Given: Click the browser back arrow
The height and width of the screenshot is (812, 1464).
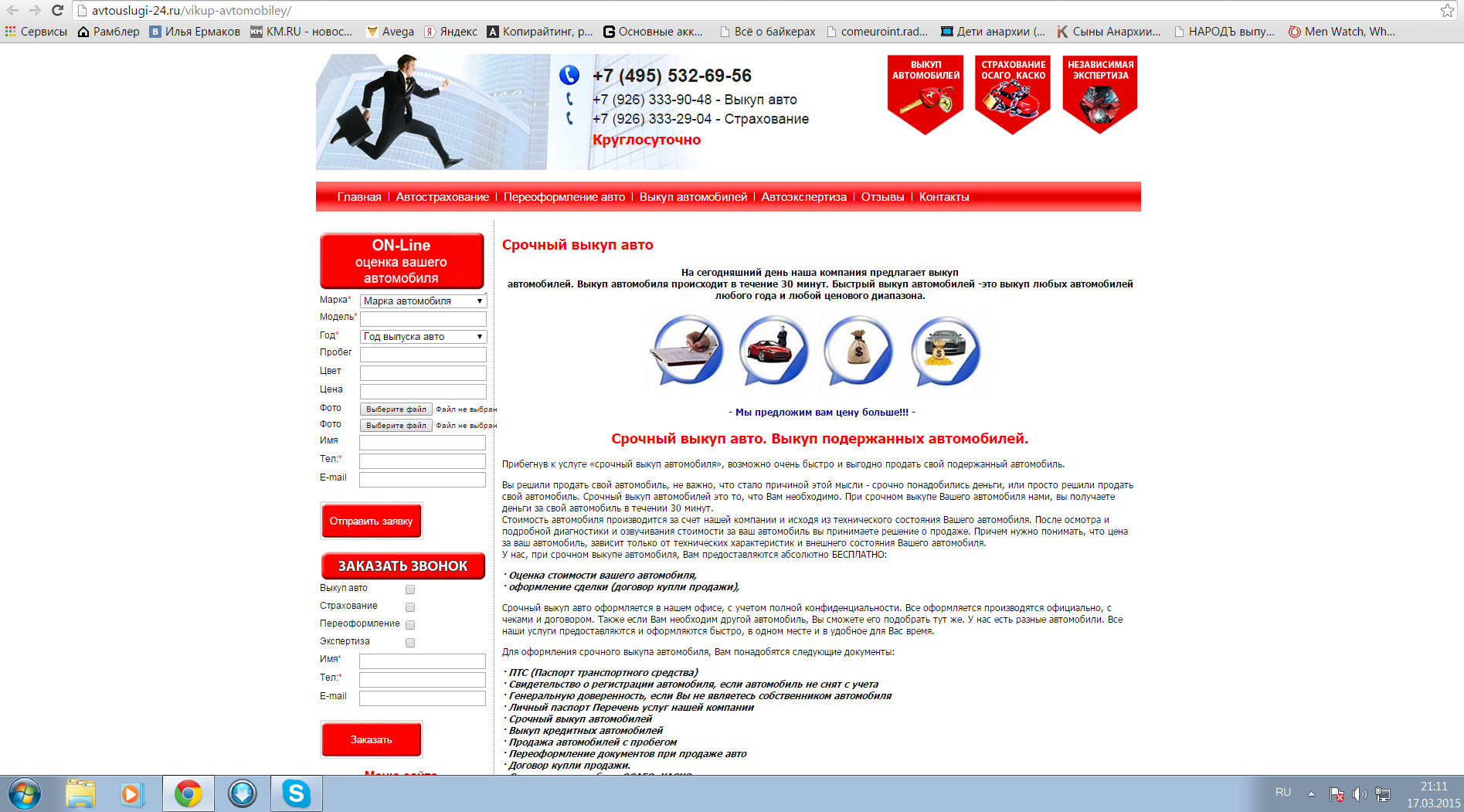Looking at the screenshot, I should [x=12, y=10].
